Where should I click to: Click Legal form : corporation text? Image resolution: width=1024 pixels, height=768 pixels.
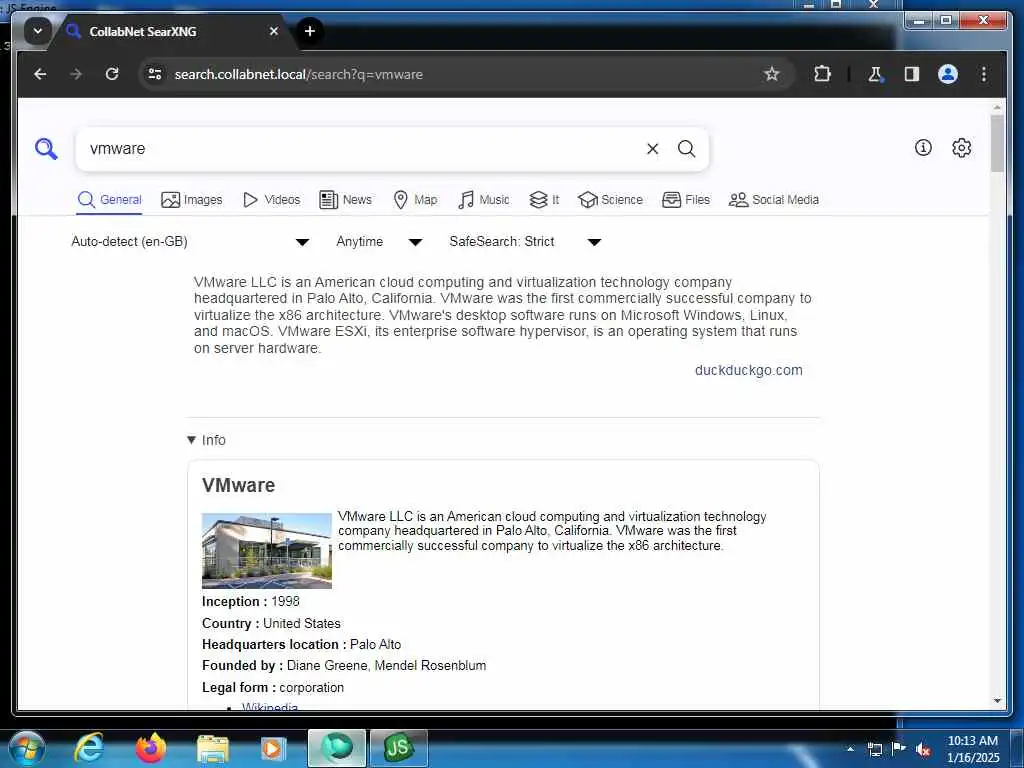[272, 688]
